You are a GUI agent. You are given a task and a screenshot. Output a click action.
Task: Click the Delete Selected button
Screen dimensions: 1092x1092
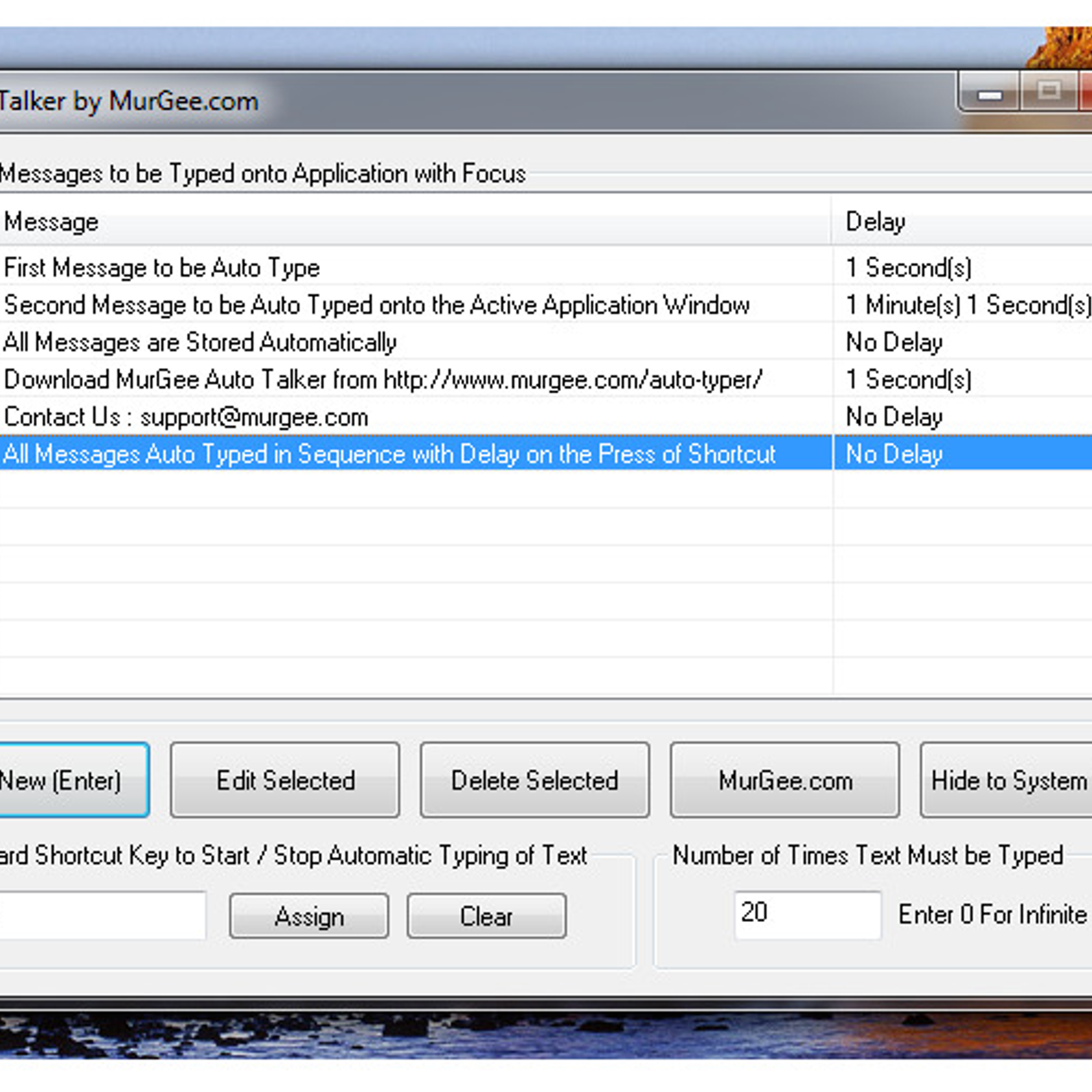coord(535,780)
